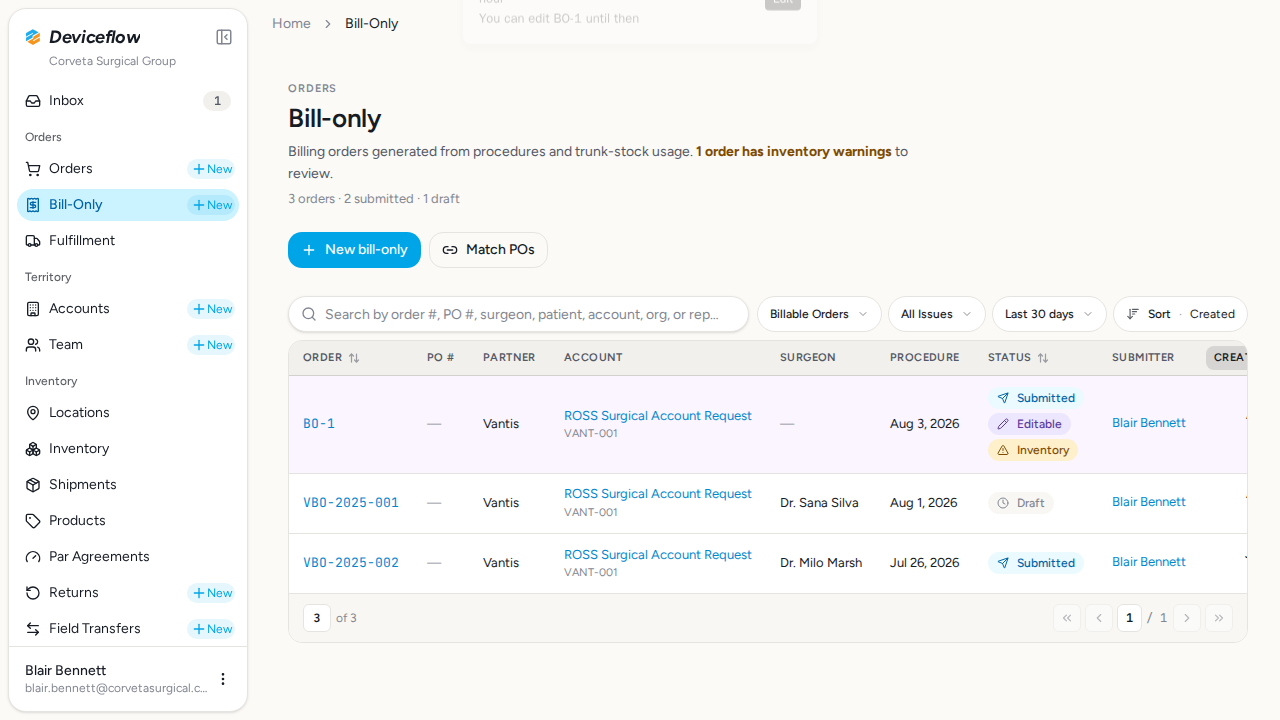The image size is (1280, 720).
Task: Click the inventory warnings notice text
Action: pos(794,152)
